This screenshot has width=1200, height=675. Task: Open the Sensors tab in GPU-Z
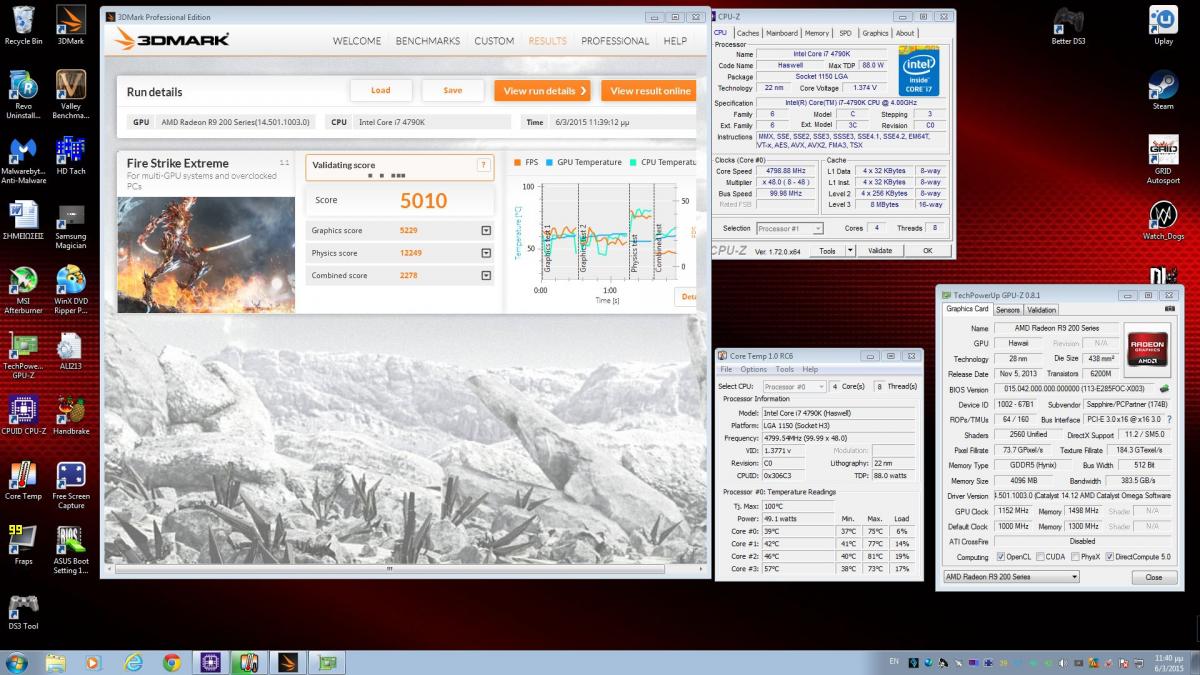(1008, 310)
